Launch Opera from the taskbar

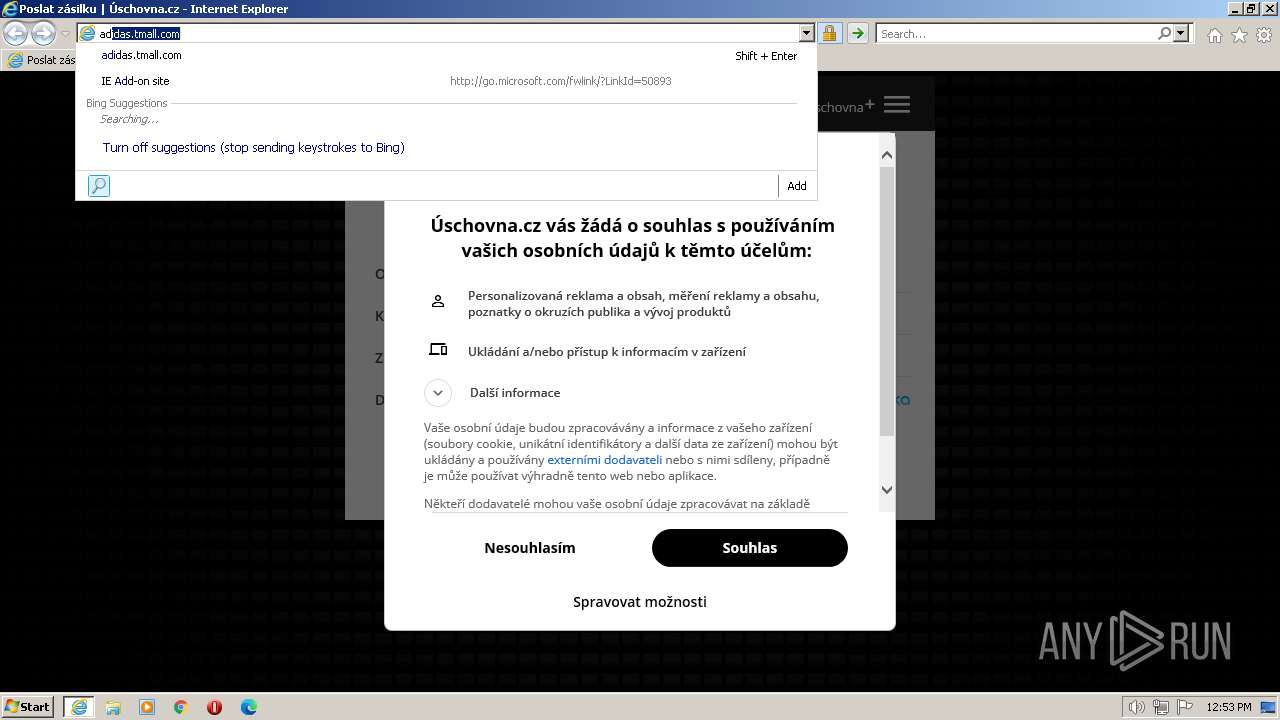pos(215,707)
